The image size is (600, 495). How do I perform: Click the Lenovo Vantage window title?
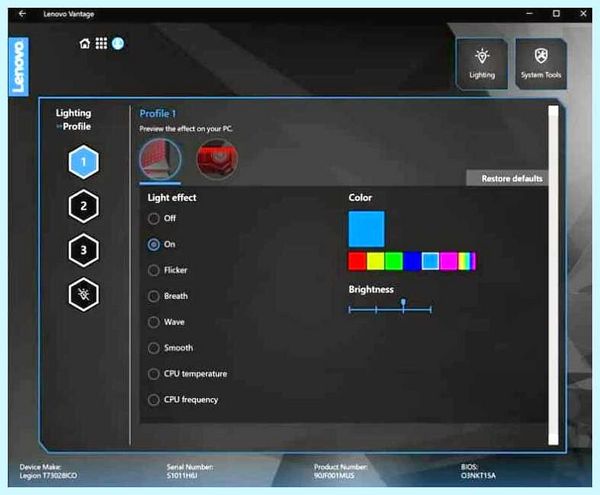68,14
